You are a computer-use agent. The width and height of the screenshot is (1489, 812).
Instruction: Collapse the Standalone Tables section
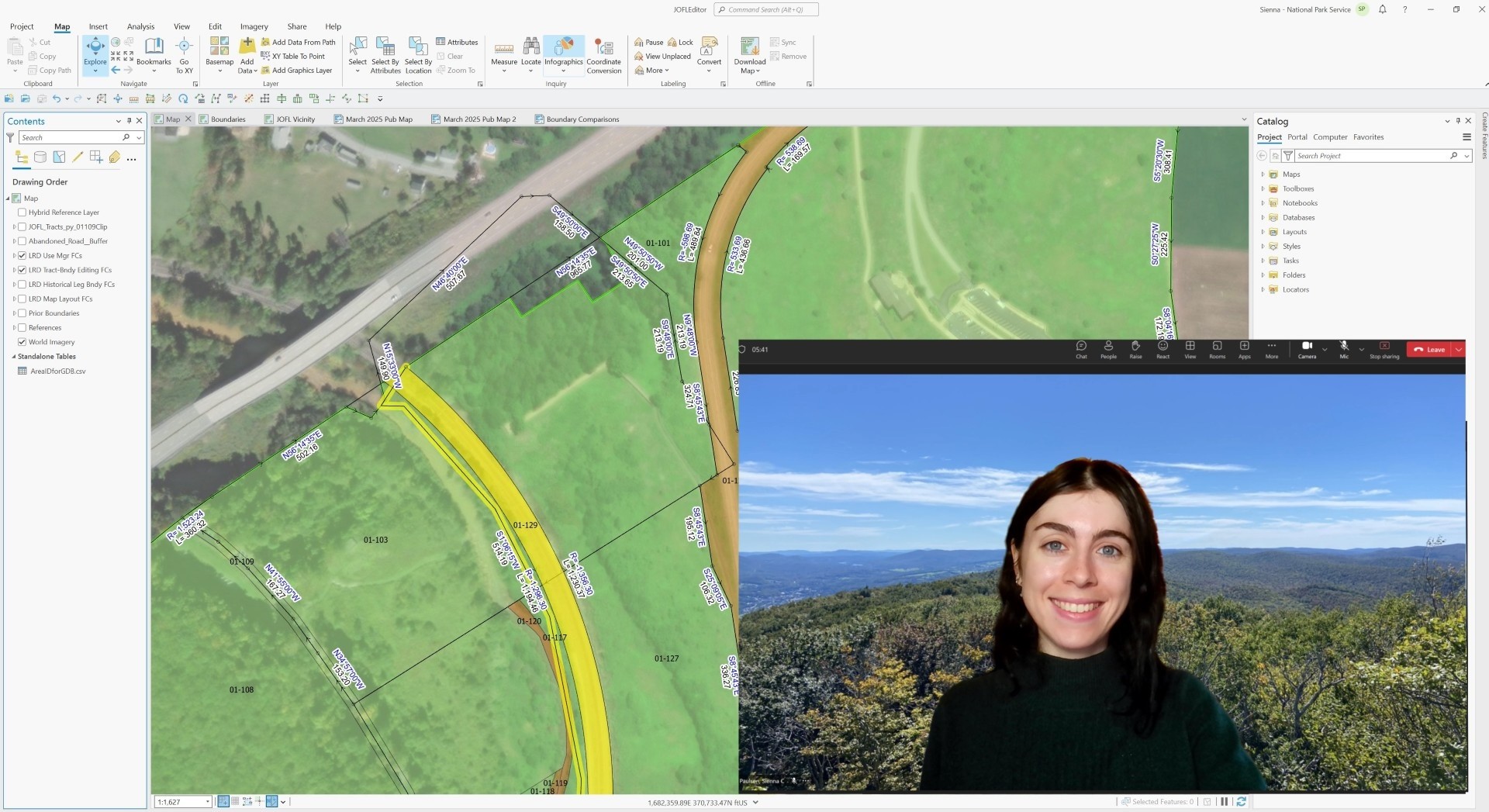pyautogui.click(x=14, y=357)
